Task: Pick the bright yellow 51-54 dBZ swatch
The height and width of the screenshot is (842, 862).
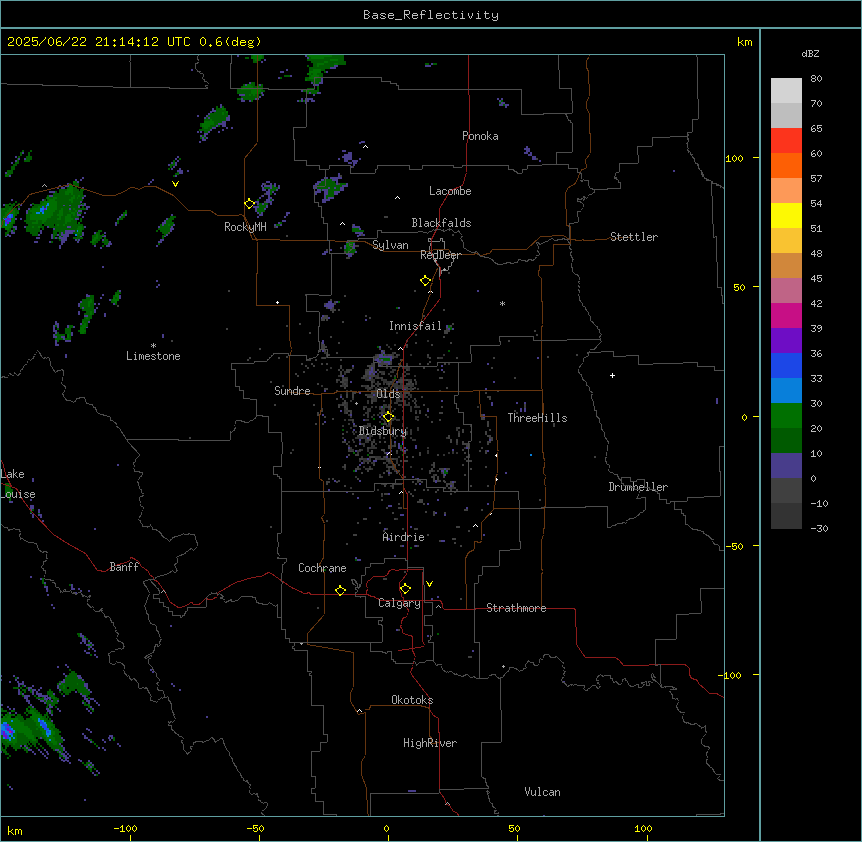Action: click(786, 215)
